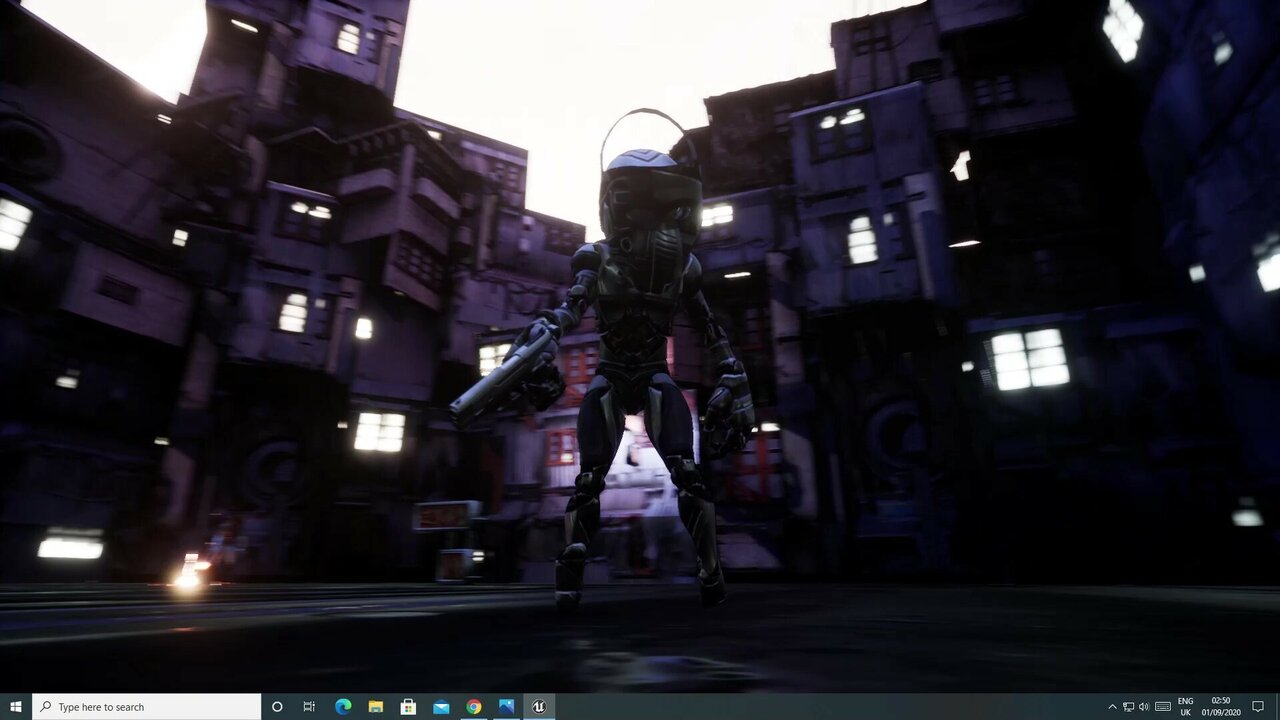Viewport: 1280px width, 720px height.
Task: Launch Google Chrome from the taskbar
Action: click(x=474, y=706)
